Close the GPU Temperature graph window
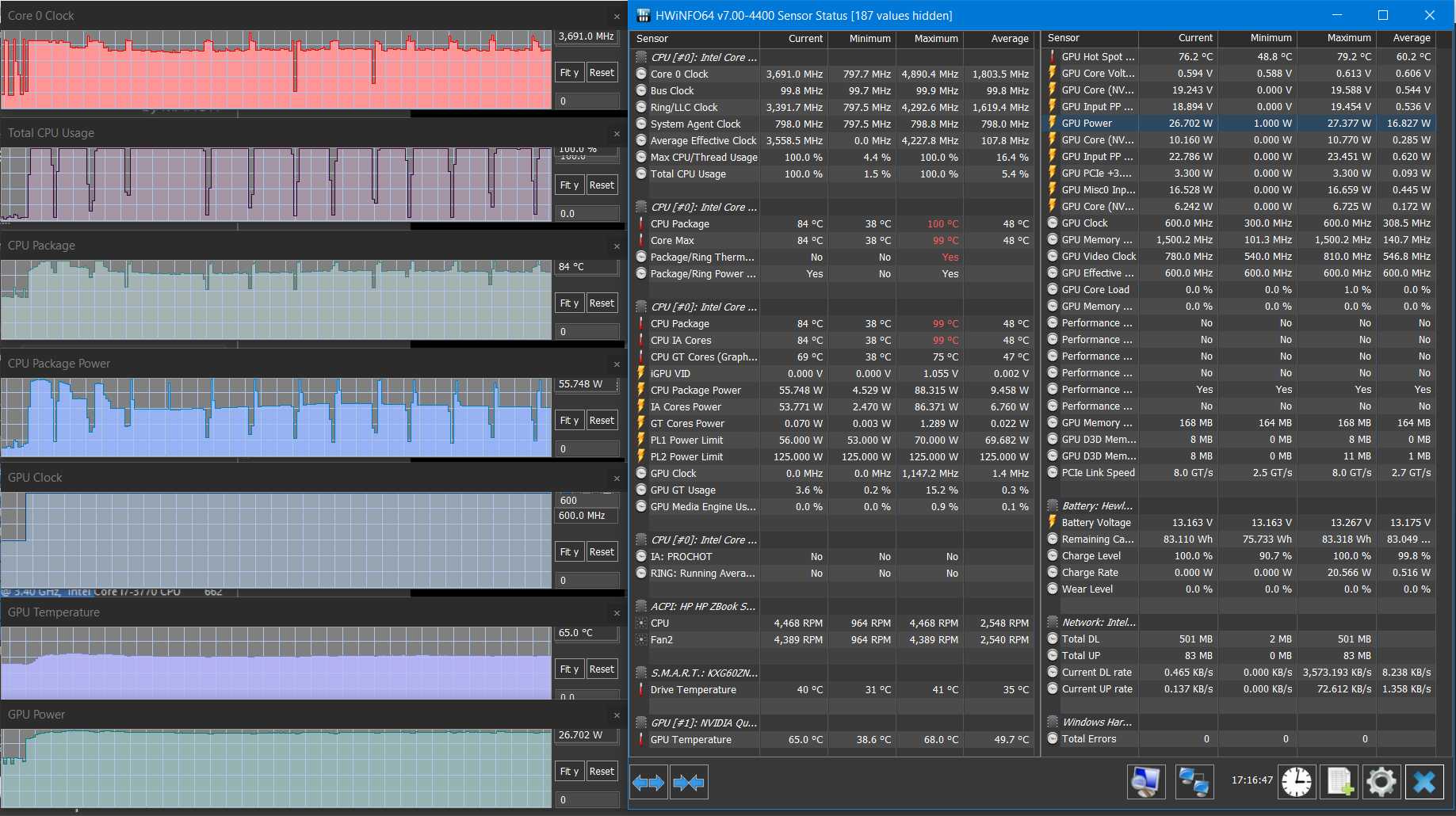The height and width of the screenshot is (816, 1456). coord(617,612)
